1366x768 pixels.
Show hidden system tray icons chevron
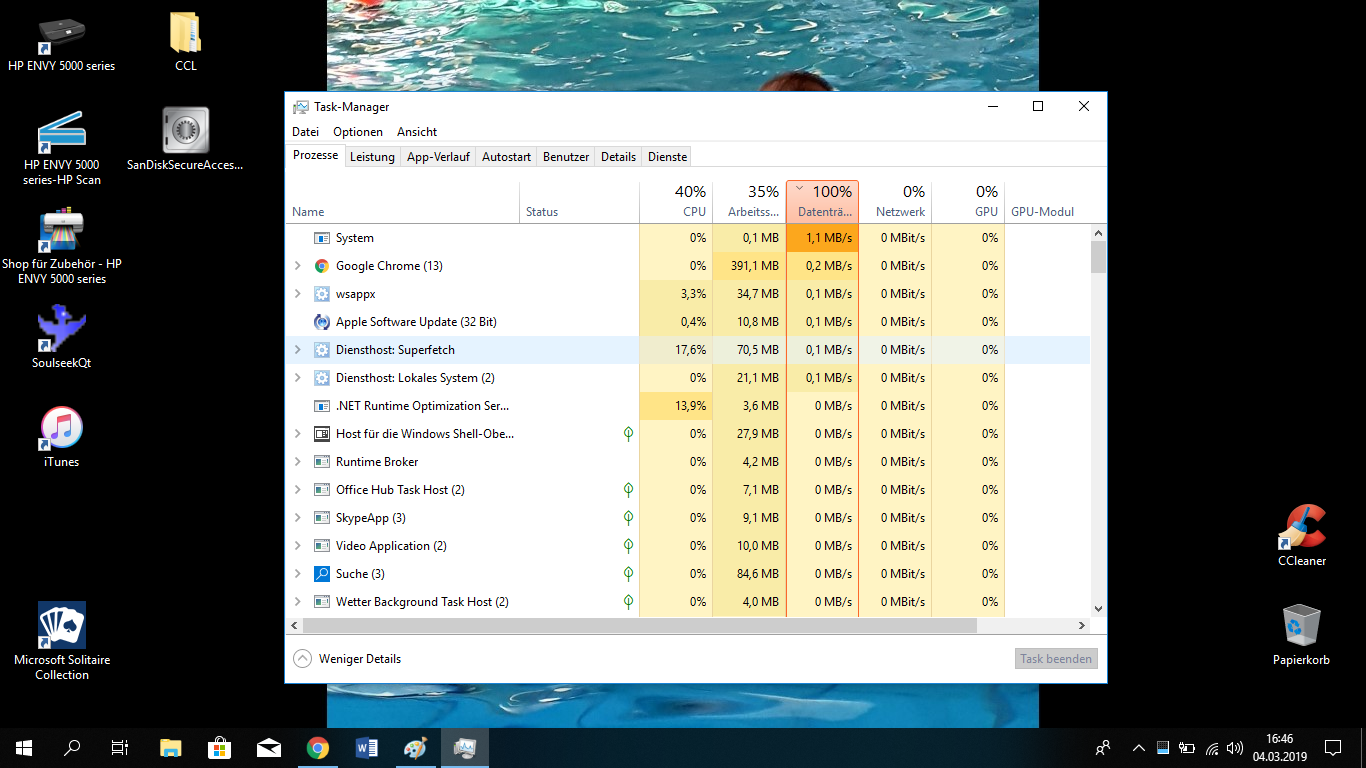1138,748
